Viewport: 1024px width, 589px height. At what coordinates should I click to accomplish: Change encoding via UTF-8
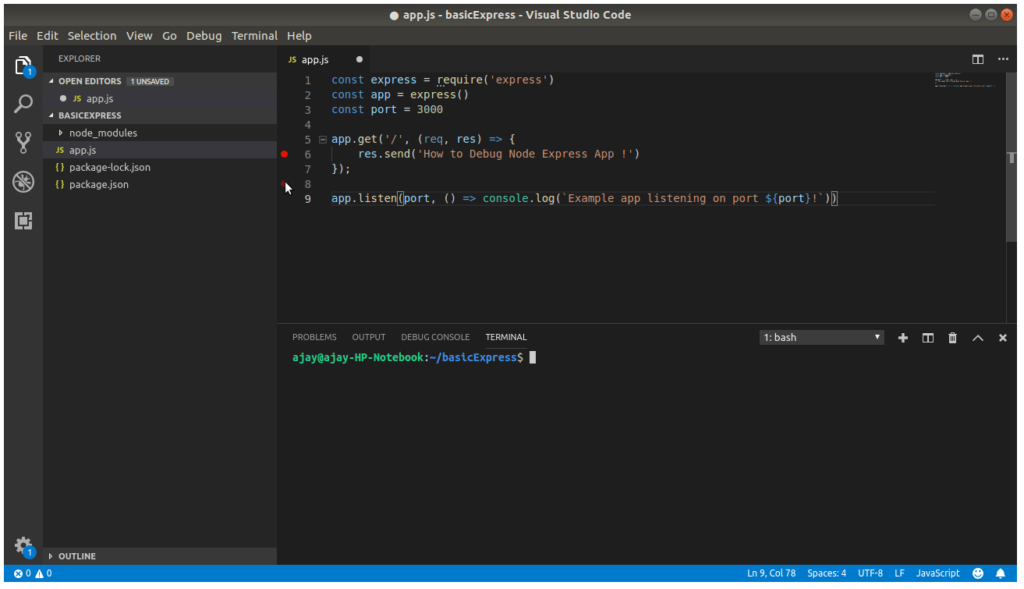pos(870,574)
